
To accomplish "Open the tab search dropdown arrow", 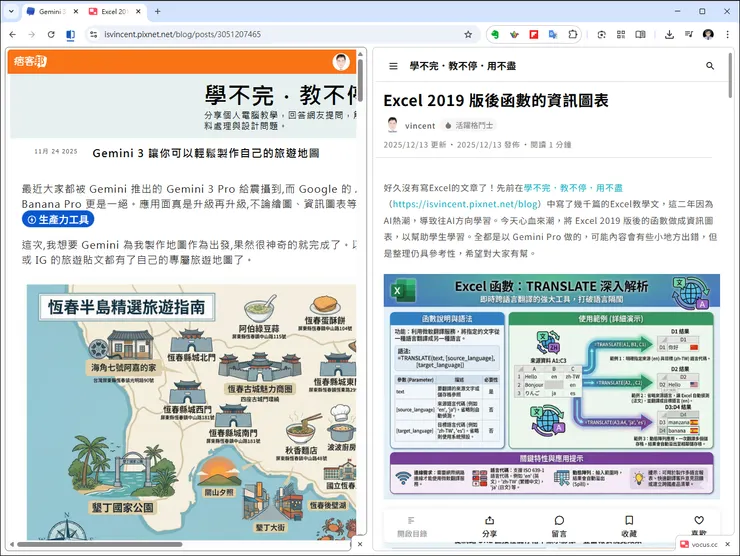I will [x=11, y=11].
